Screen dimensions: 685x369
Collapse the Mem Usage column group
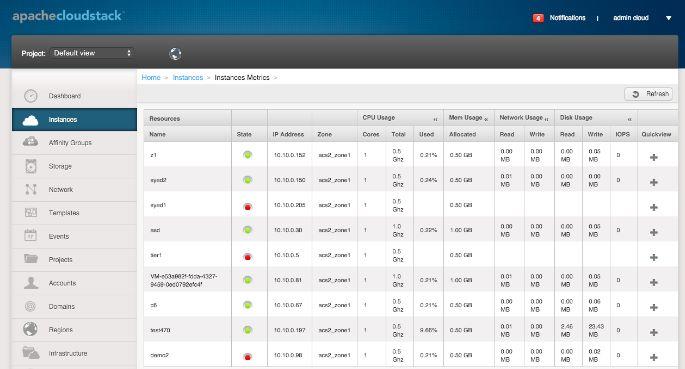(x=486, y=119)
